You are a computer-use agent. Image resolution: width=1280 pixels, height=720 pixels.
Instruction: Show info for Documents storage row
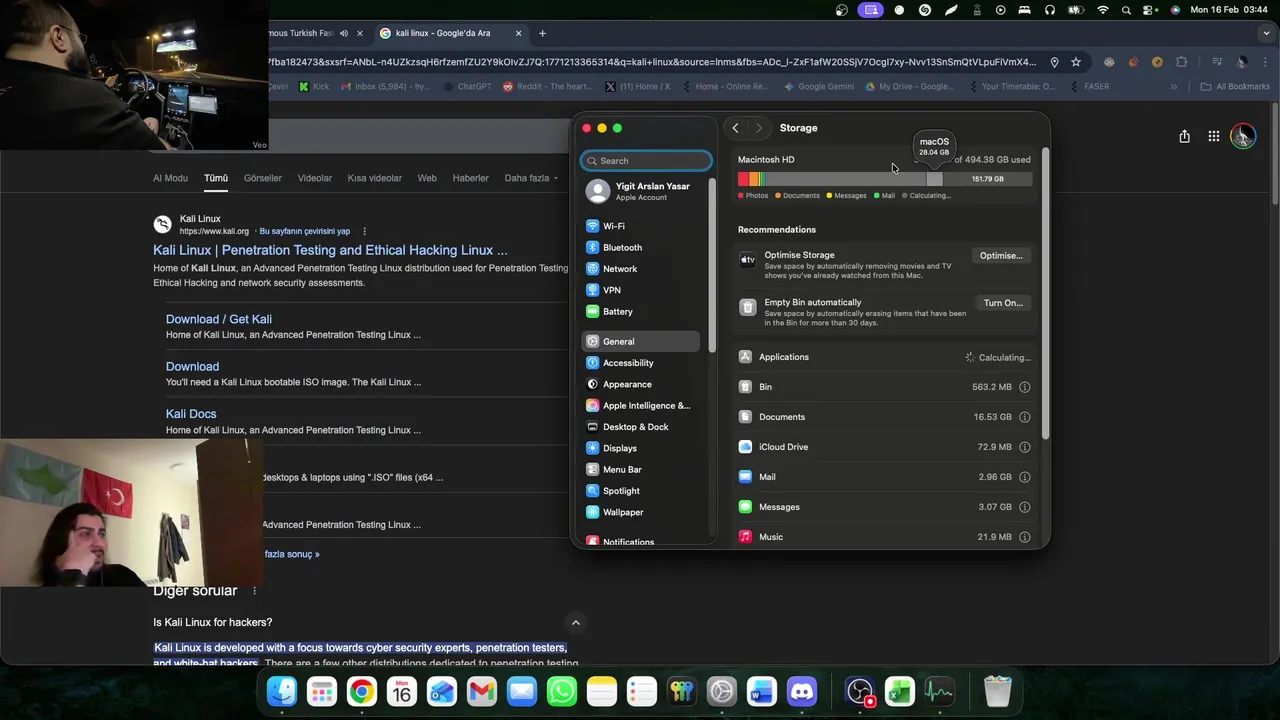tap(1024, 417)
